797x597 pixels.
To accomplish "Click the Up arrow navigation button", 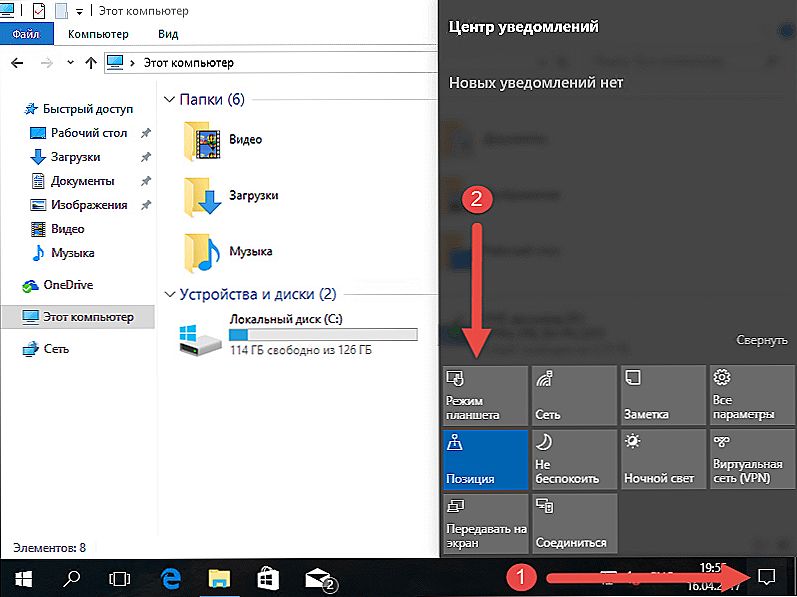I will tap(91, 63).
